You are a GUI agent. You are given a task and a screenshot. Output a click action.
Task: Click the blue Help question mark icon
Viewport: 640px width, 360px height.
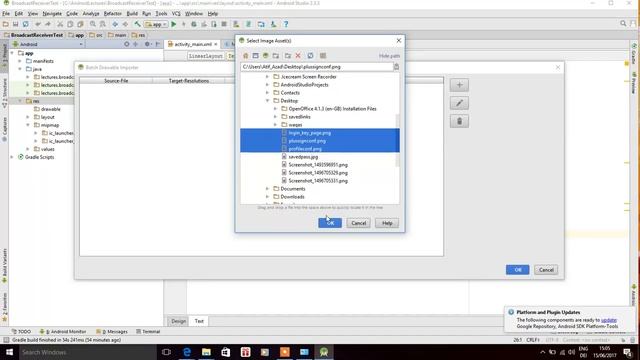286,24
